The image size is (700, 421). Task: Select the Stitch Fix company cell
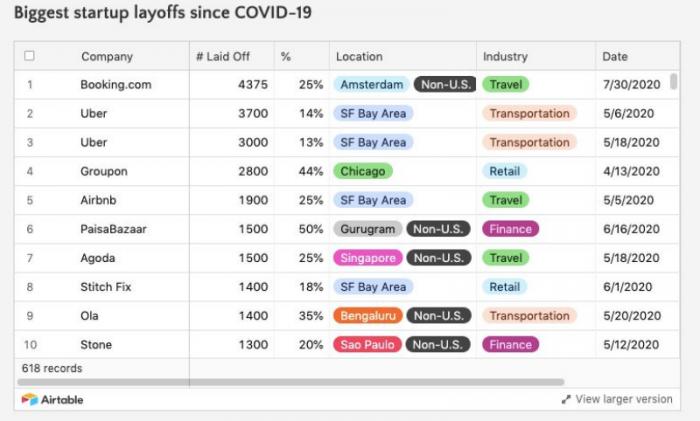tap(107, 287)
